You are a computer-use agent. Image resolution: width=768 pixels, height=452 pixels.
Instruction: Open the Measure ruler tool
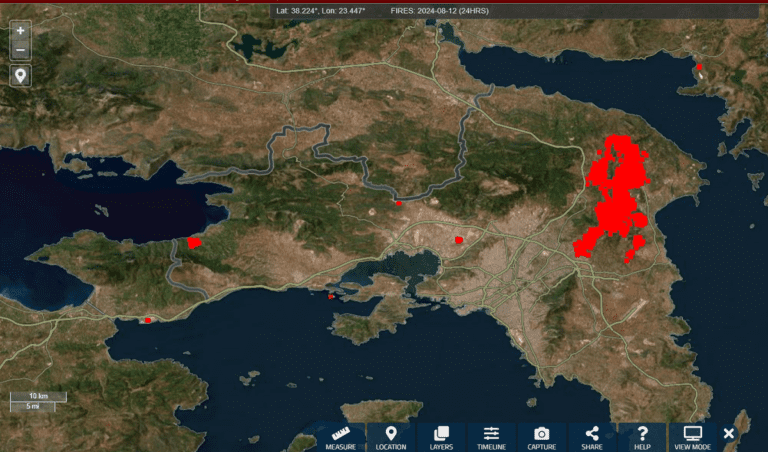coord(340,437)
